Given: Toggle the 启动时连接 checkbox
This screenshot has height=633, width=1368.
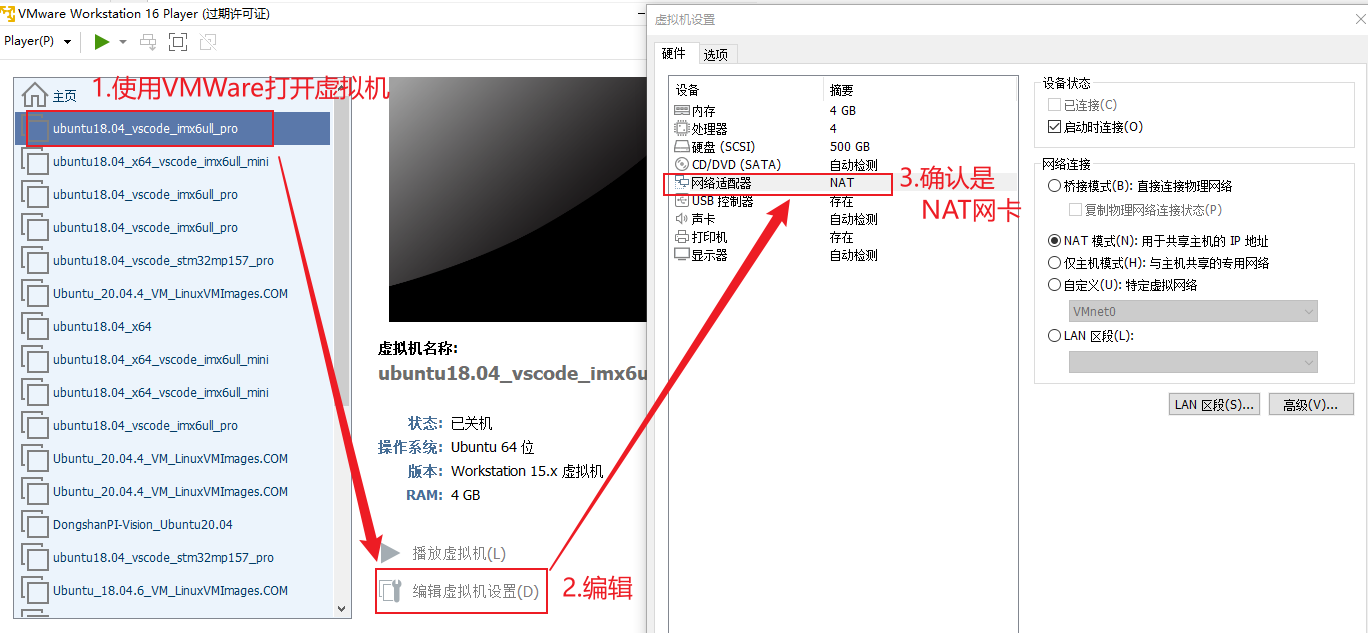Looking at the screenshot, I should pyautogui.click(x=1054, y=127).
